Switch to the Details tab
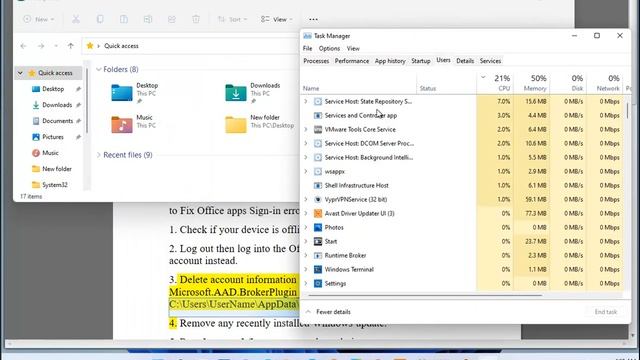This screenshot has width=640, height=360. [x=465, y=61]
